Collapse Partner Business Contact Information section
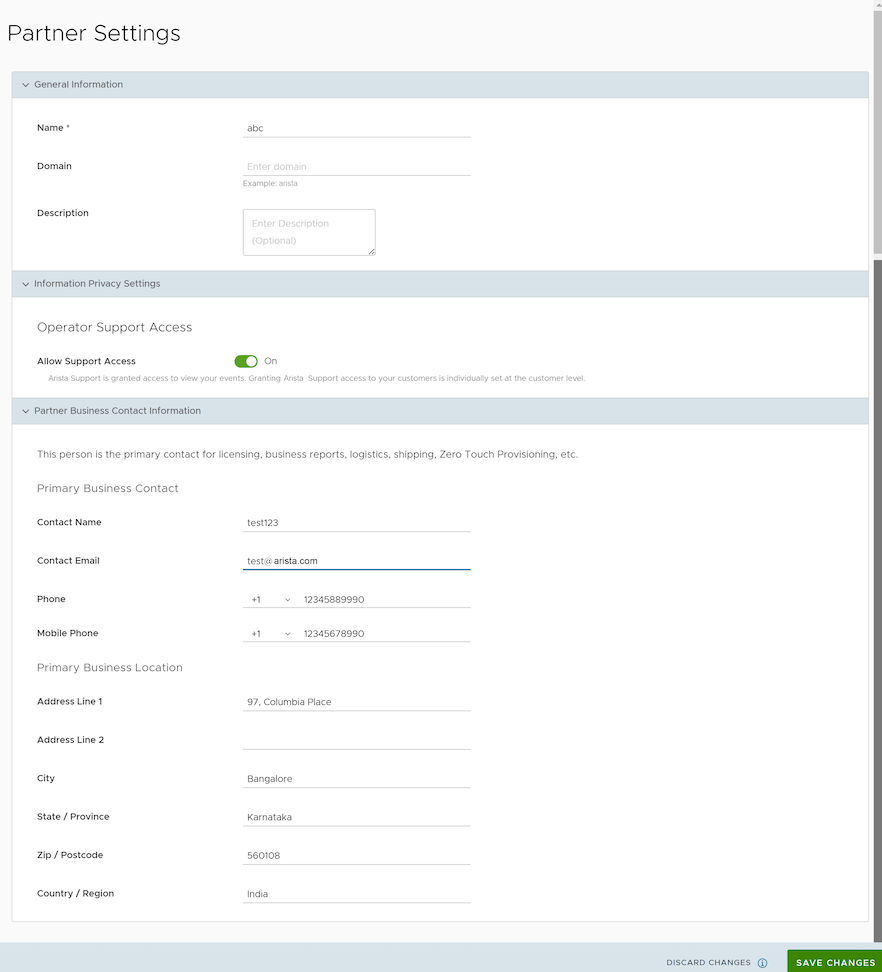This screenshot has height=972, width=882. click(x=26, y=411)
